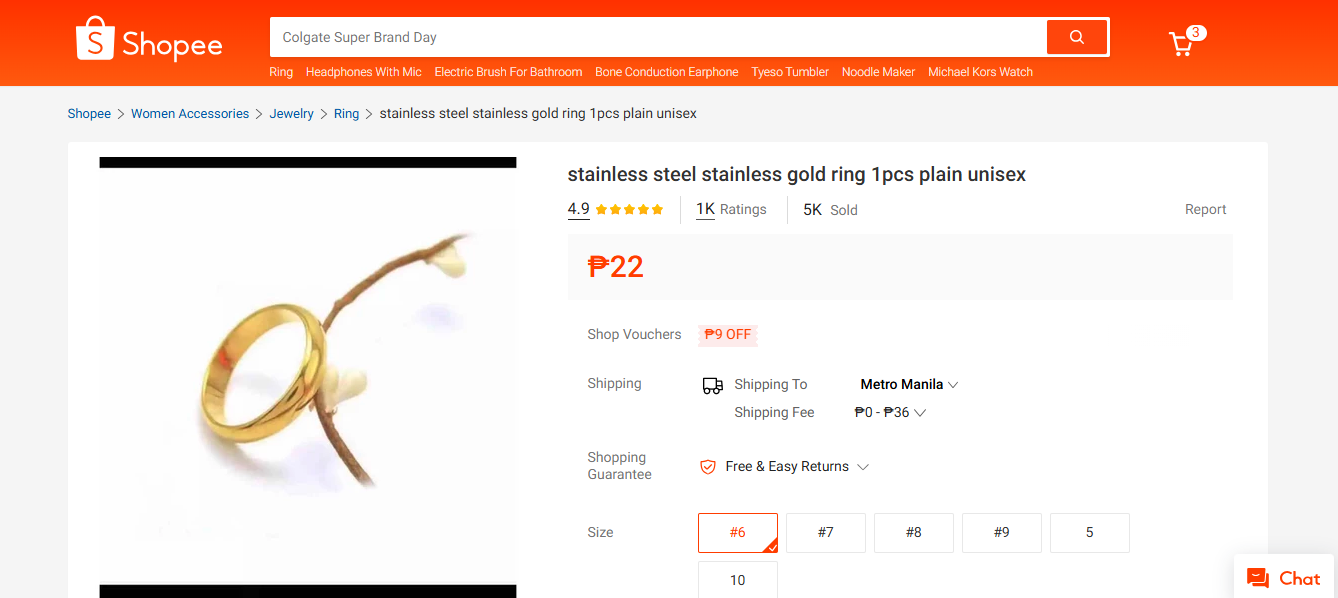Image resolution: width=1338 pixels, height=598 pixels.
Task: Click the Report link
Action: click(x=1205, y=209)
